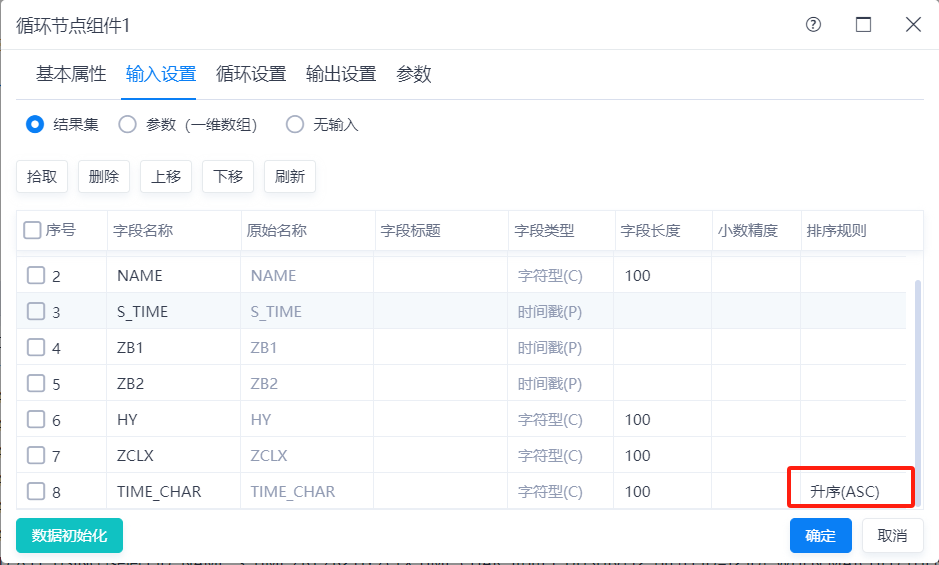Click the vertical scrollbar of the table

917,370
